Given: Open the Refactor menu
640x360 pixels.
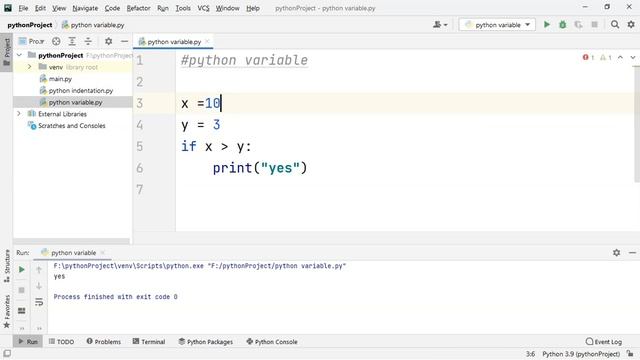Looking at the screenshot, I should (138, 8).
